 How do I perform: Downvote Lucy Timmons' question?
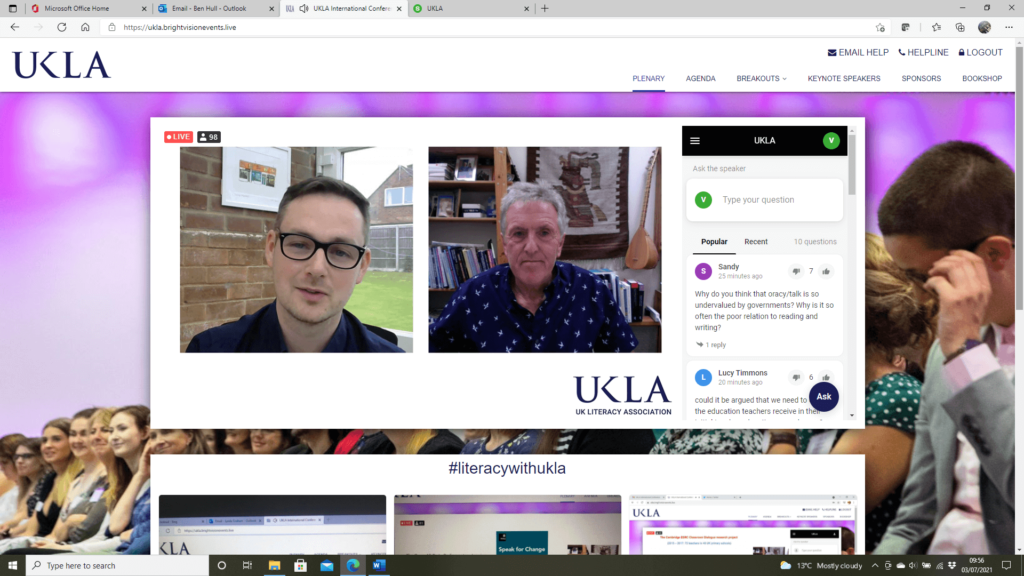coord(795,377)
